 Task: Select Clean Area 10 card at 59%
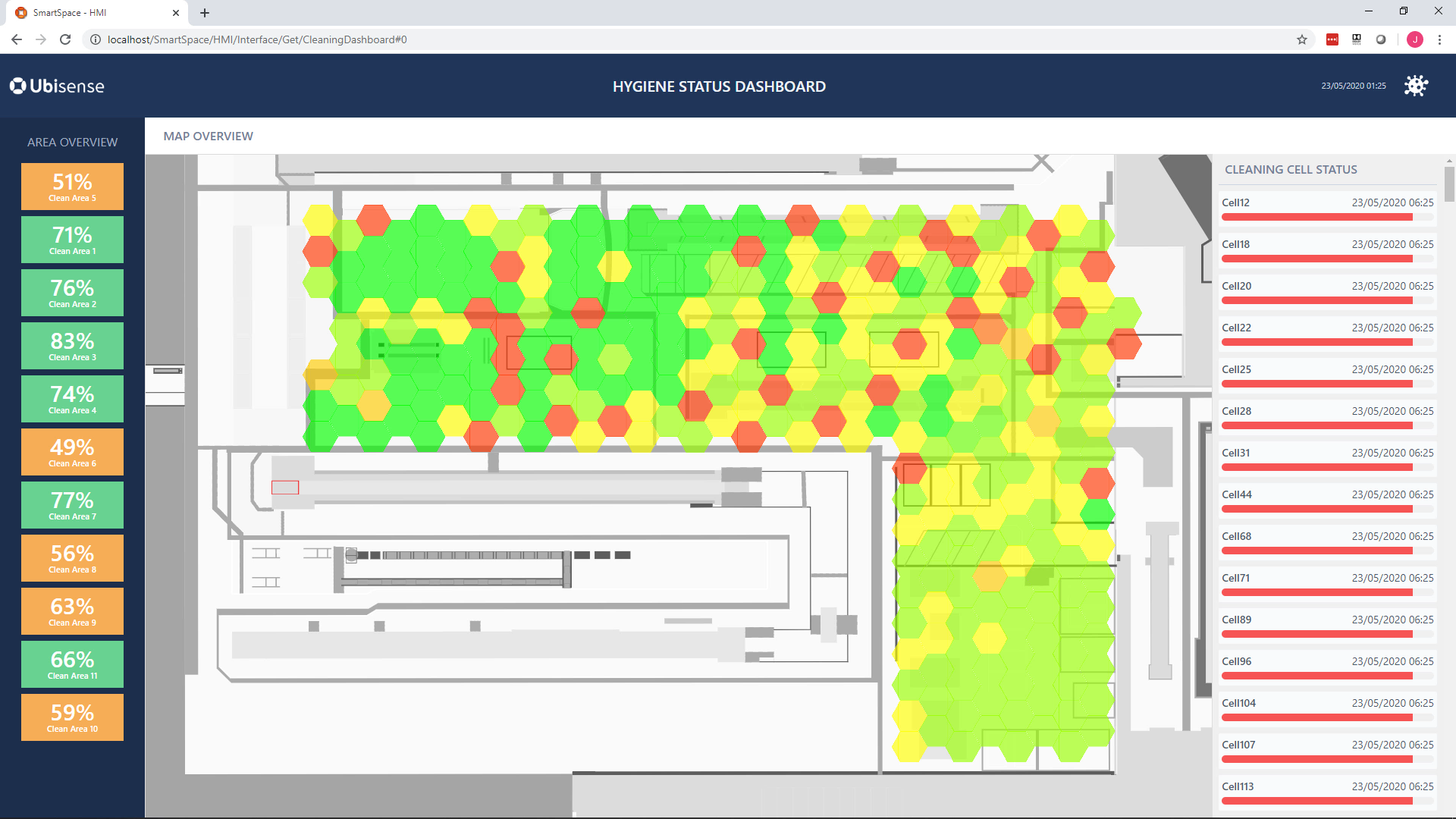tap(72, 717)
